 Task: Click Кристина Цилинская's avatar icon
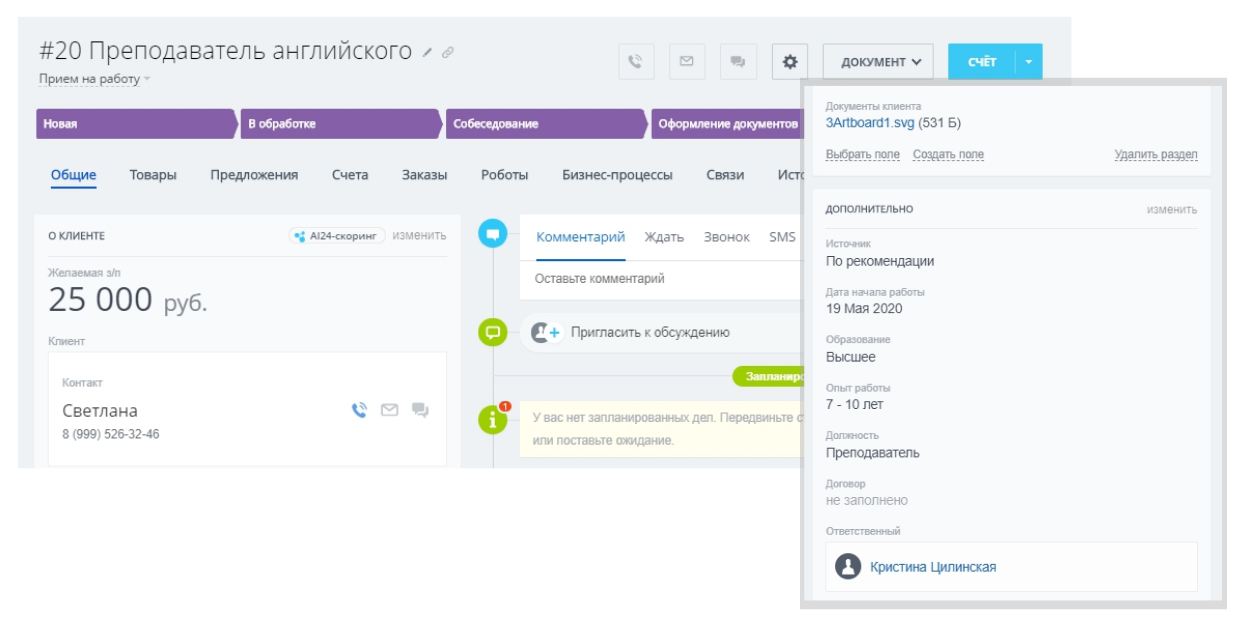[x=848, y=567]
